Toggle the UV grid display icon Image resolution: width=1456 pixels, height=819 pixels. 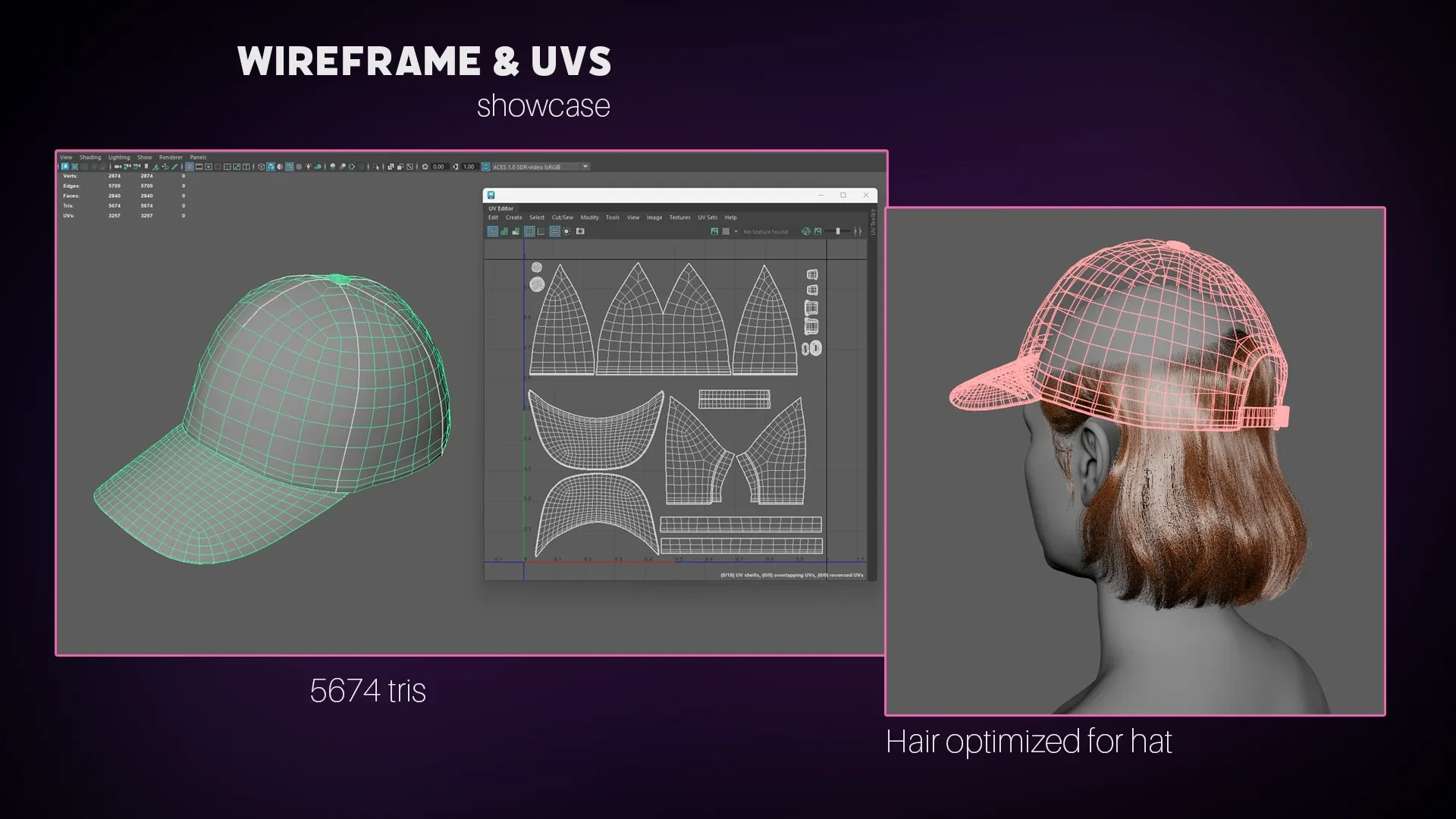point(554,231)
